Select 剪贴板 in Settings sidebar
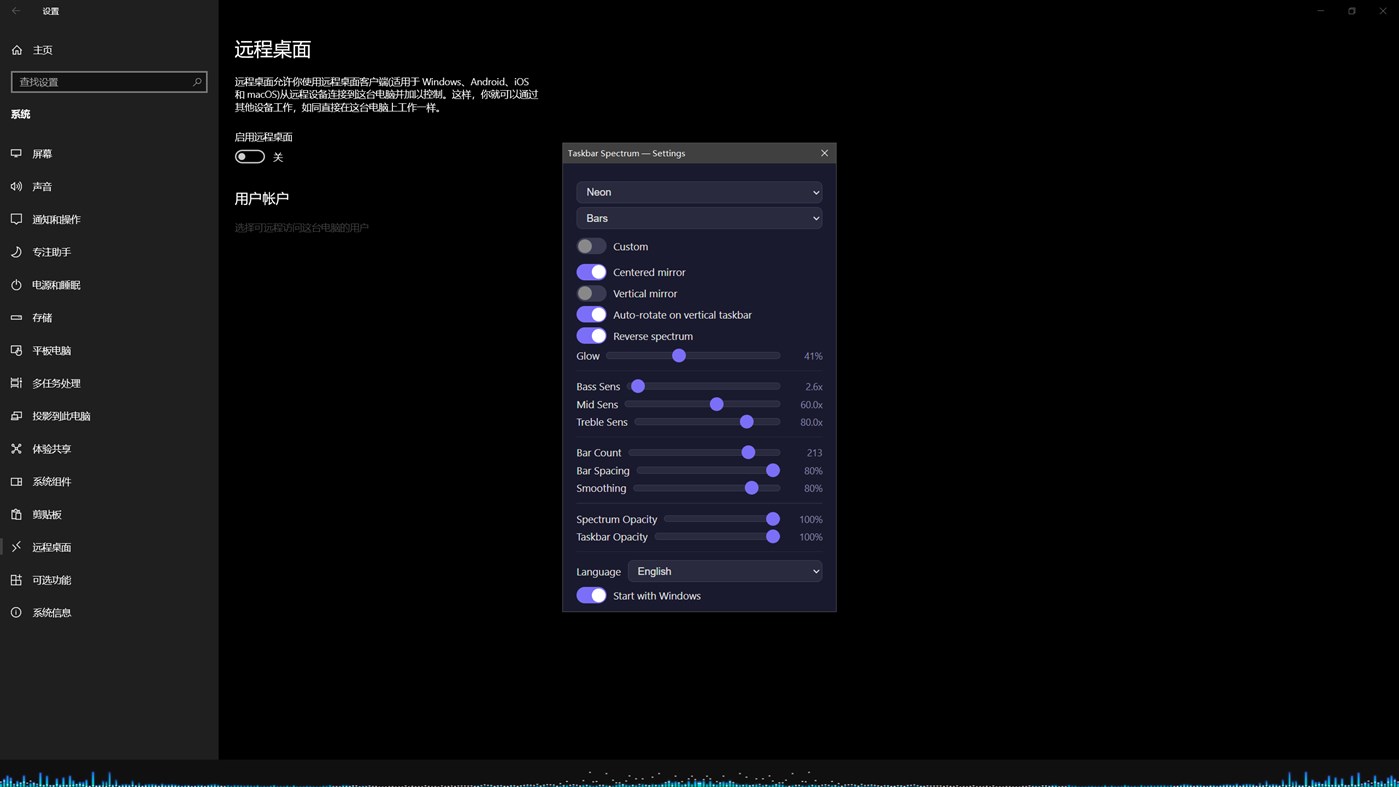 pyautogui.click(x=109, y=514)
